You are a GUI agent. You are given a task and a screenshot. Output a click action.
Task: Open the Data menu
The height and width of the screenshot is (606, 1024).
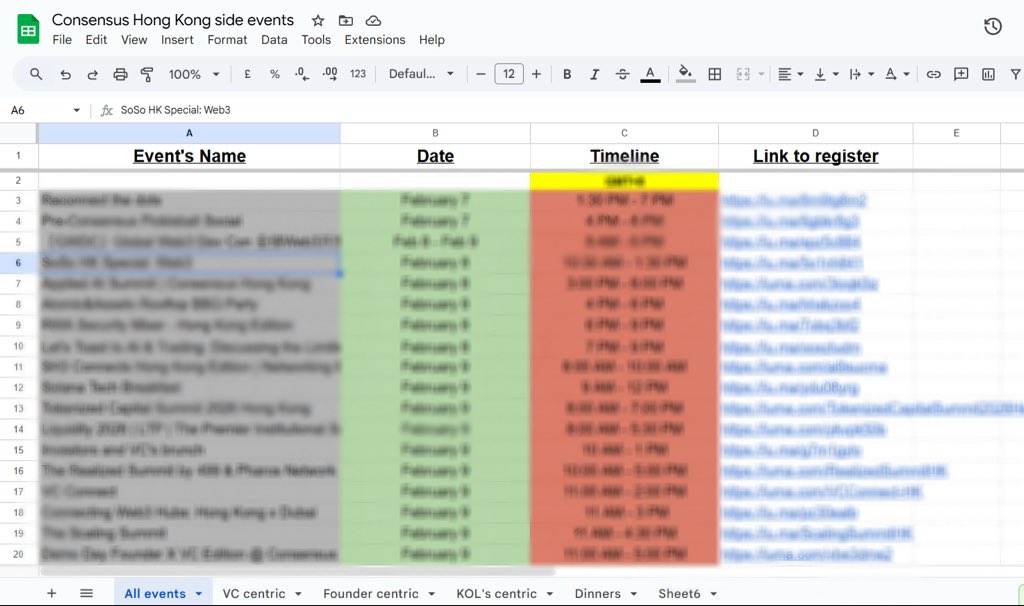point(274,40)
